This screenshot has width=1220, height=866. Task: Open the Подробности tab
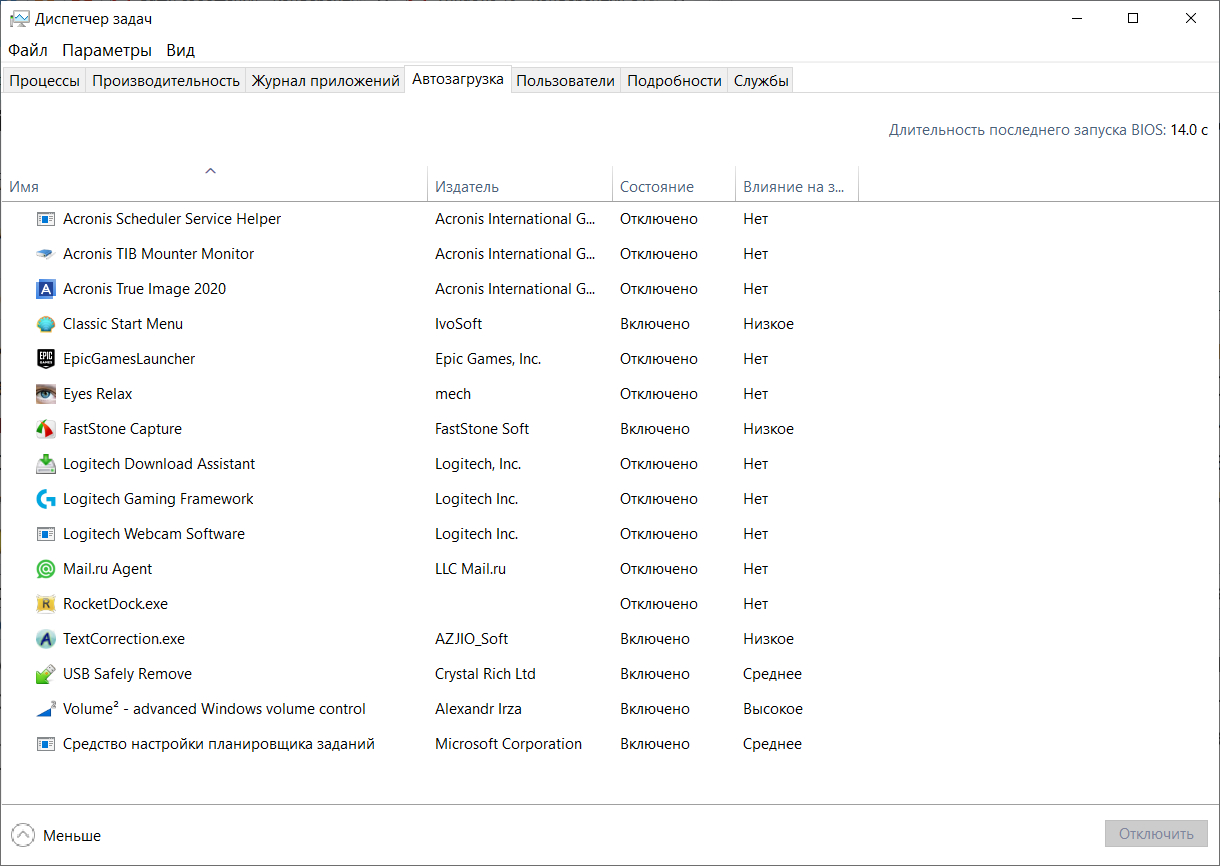674,81
